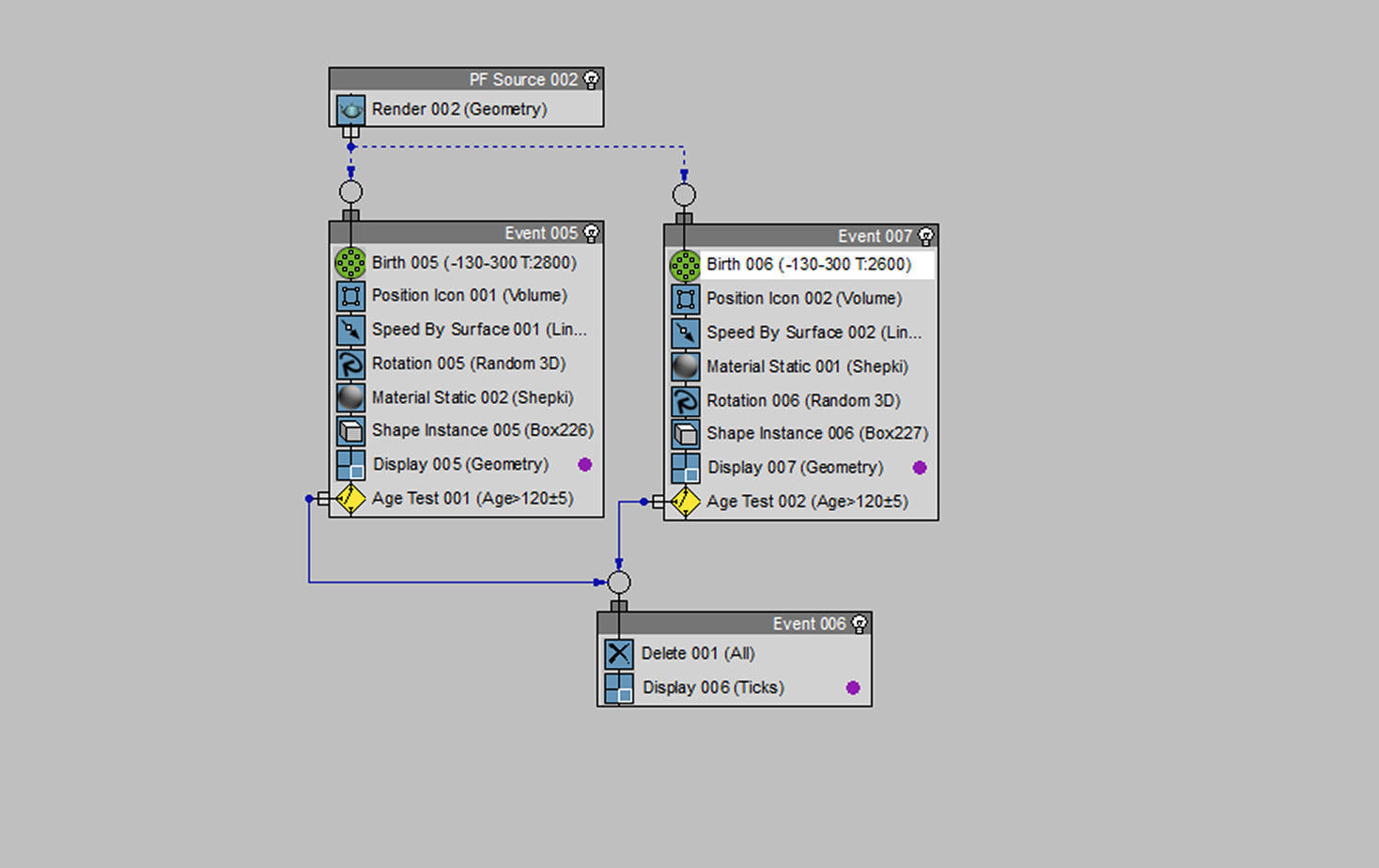Screen dimensions: 1379x868
Task: Select Material Static 001 sphere icon
Action: [686, 367]
